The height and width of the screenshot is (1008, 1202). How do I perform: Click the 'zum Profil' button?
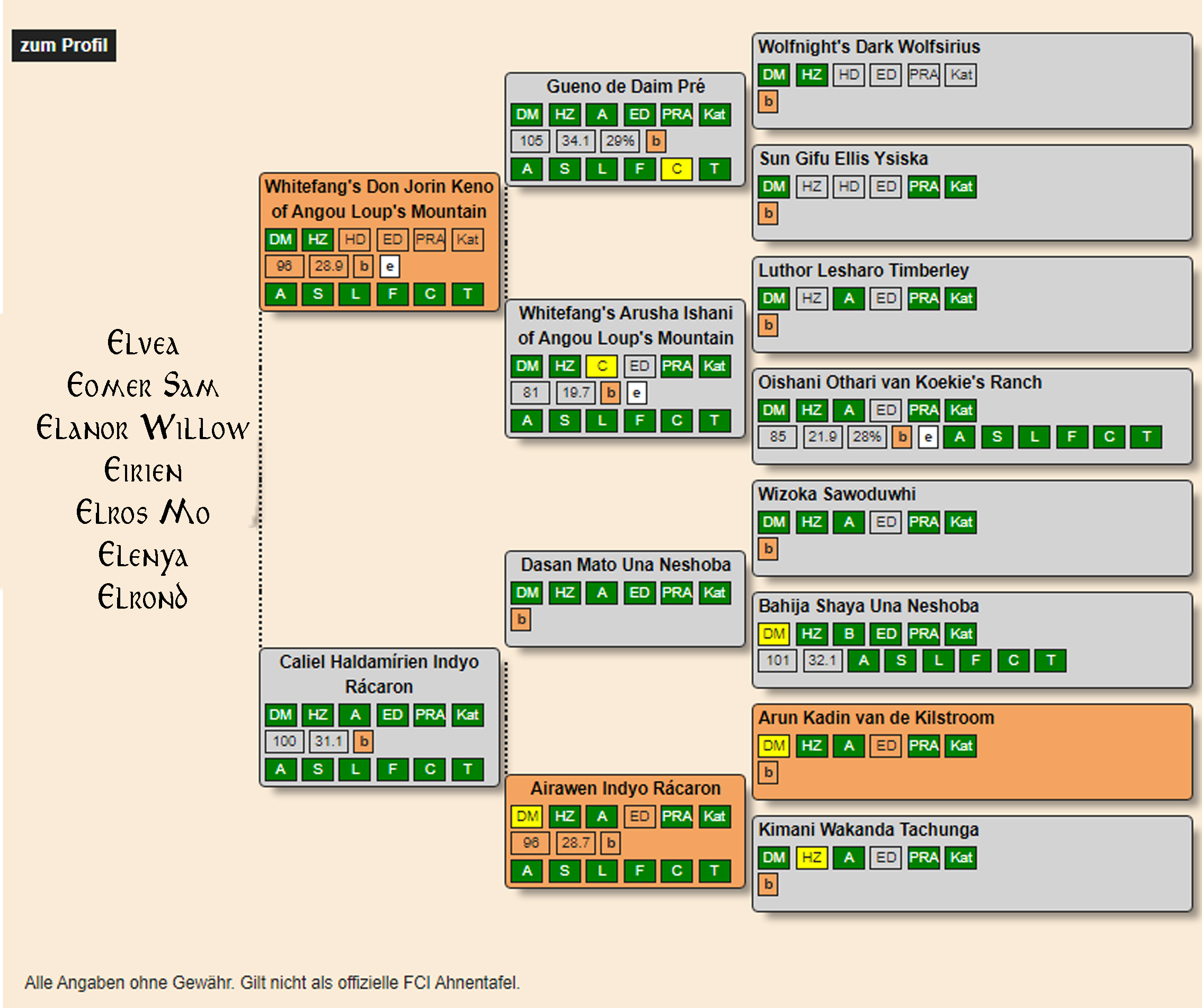click(x=64, y=45)
